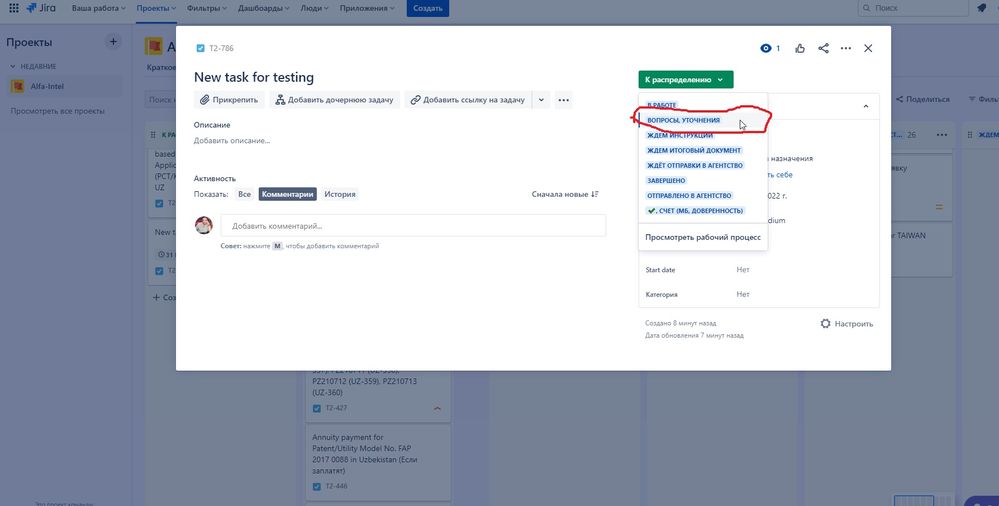Click the Добавить комментарий field
Image resolution: width=999 pixels, height=506 pixels.
point(413,226)
